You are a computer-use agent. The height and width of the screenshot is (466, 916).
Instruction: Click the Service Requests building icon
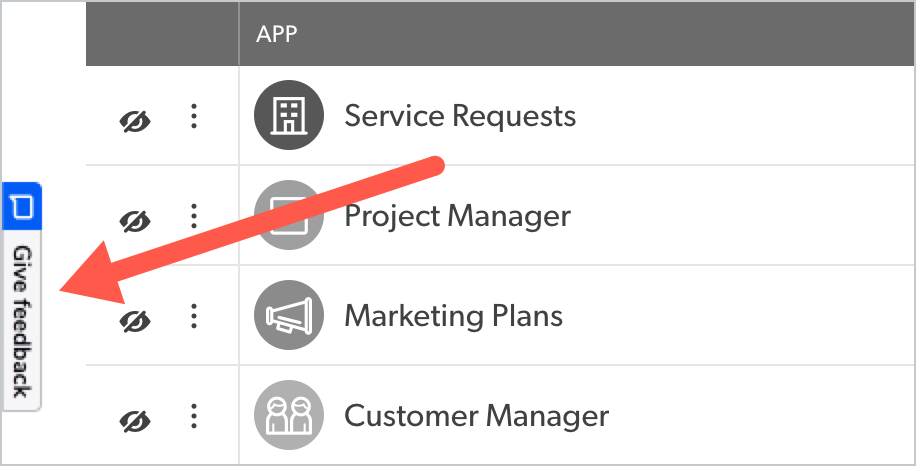tap(289, 115)
